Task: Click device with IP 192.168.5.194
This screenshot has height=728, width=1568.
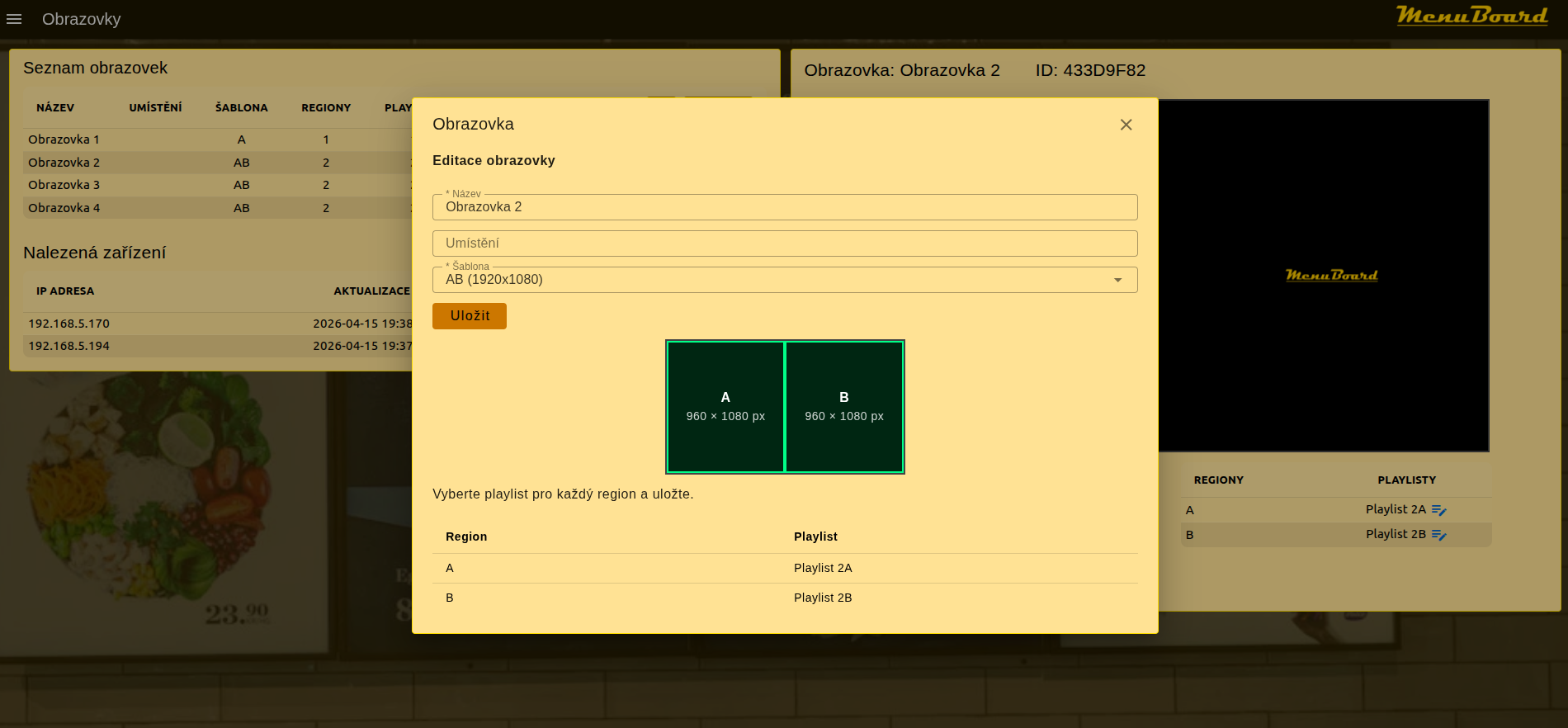Action: [69, 346]
